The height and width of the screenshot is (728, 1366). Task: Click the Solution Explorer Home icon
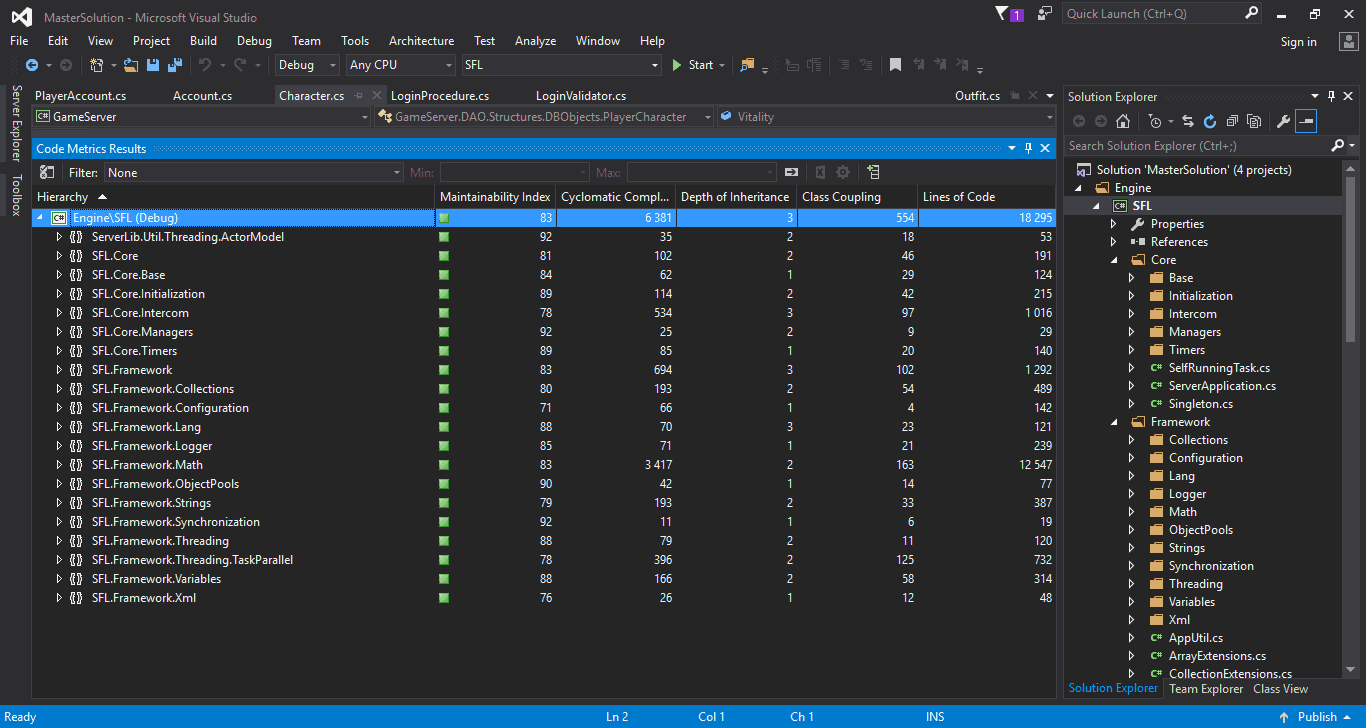[x=1123, y=122]
